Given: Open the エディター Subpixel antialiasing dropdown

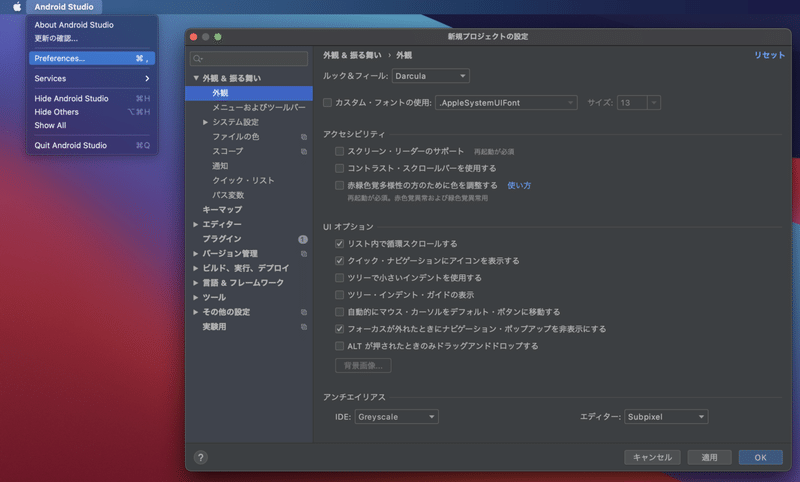Looking at the screenshot, I should click(x=666, y=417).
